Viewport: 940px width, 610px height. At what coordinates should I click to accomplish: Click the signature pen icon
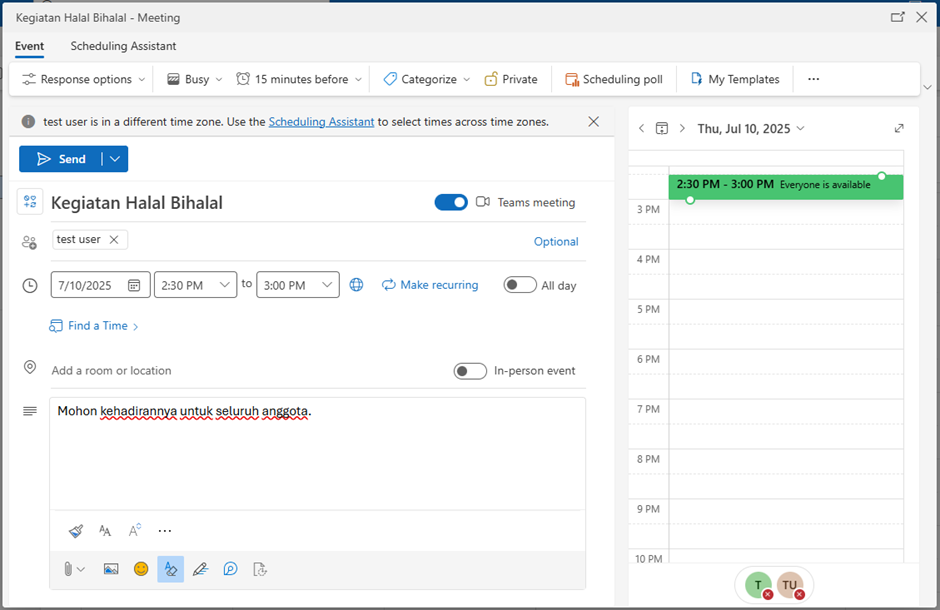coord(200,569)
